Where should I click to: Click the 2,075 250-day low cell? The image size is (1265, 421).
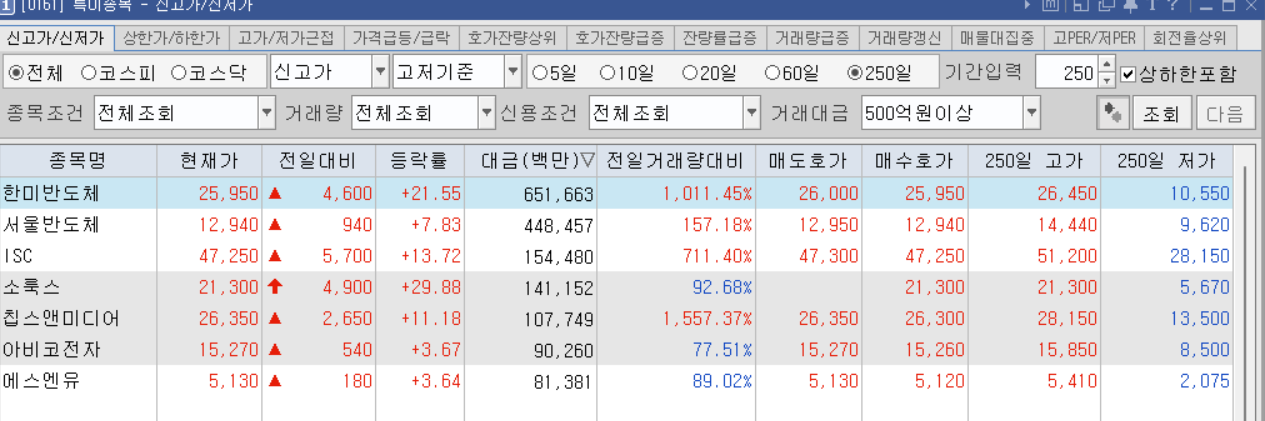(x=1166, y=381)
